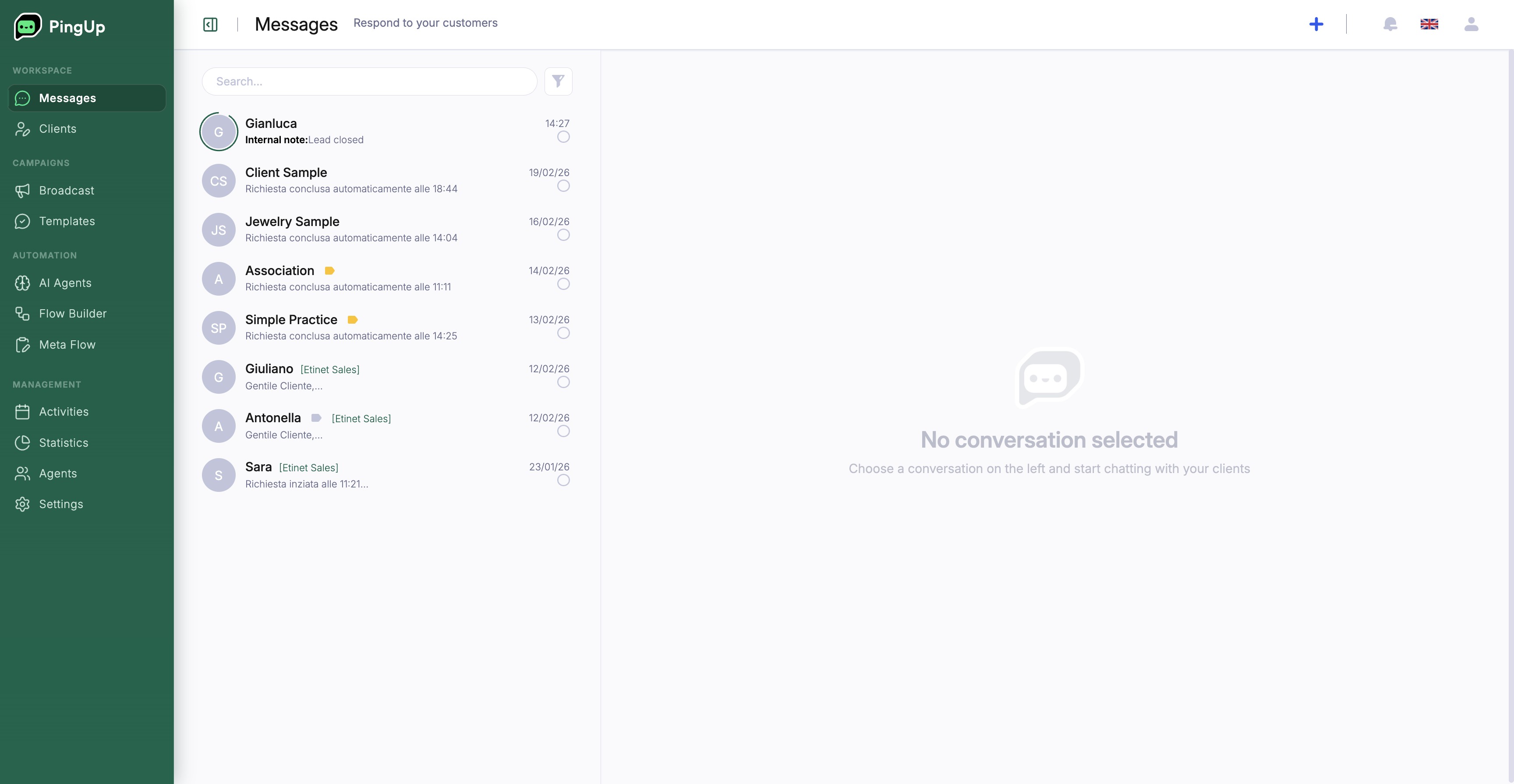Screen dimensions: 1514x784
Task: Go to Flow Builder in the sidebar
Action: coord(73,313)
